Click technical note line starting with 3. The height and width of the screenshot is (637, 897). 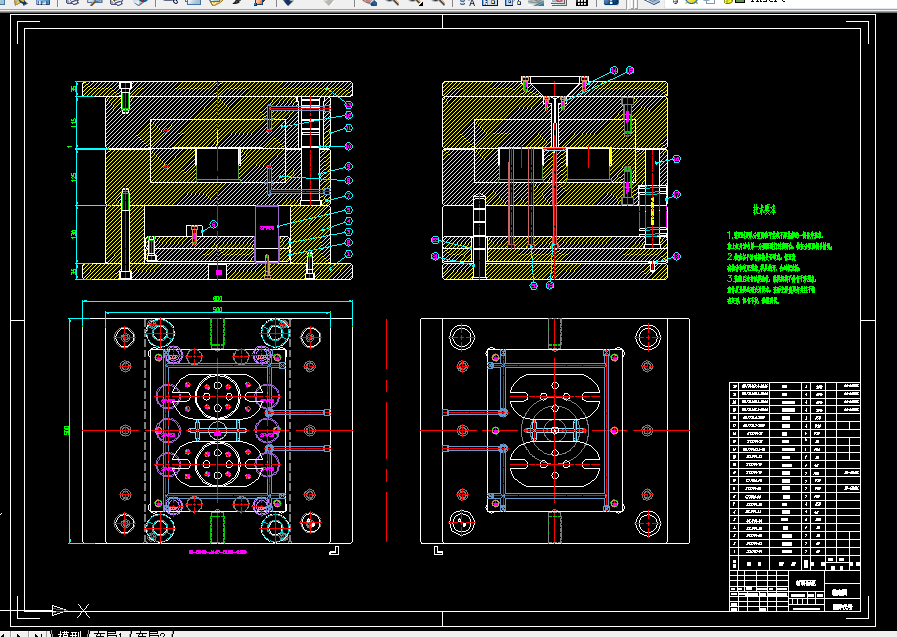click(772, 278)
